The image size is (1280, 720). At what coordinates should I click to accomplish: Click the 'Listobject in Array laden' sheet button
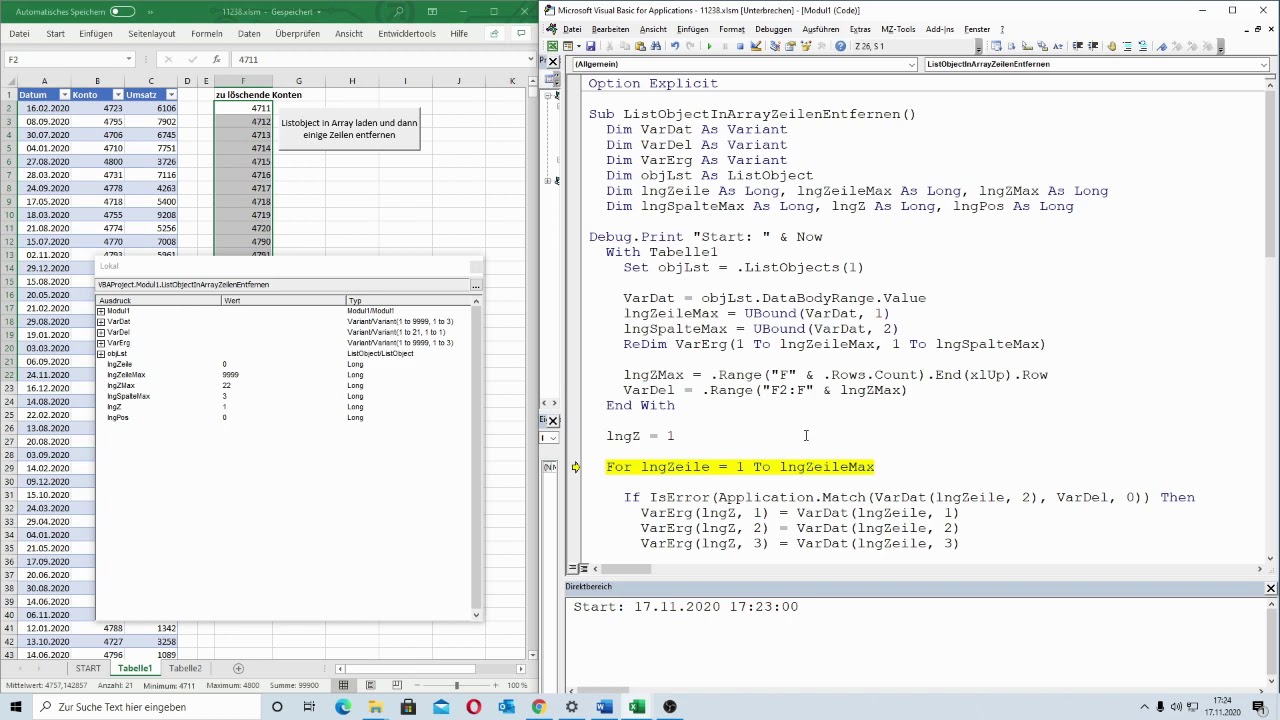pos(349,129)
